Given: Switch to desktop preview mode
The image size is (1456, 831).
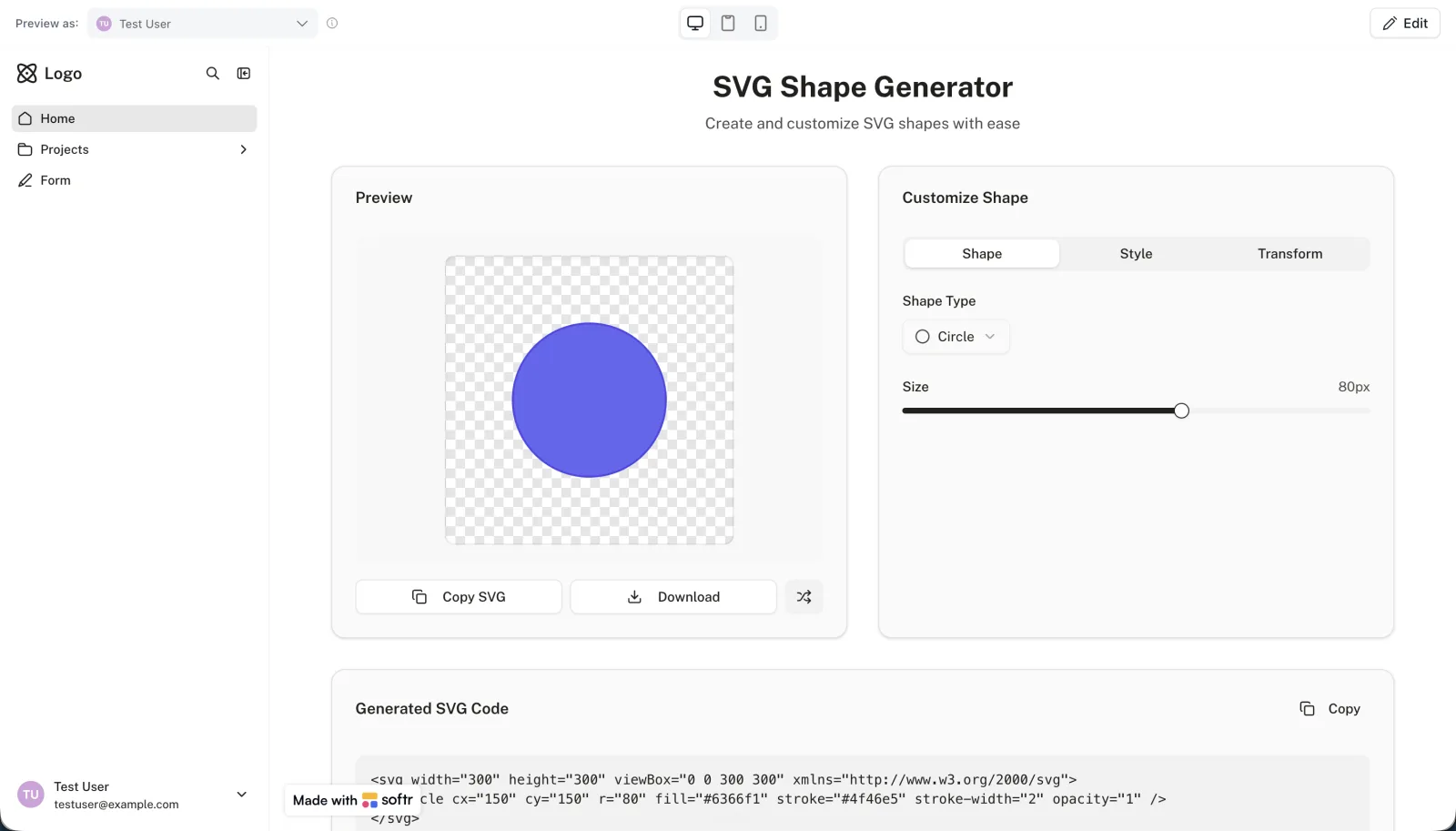Looking at the screenshot, I should [695, 24].
